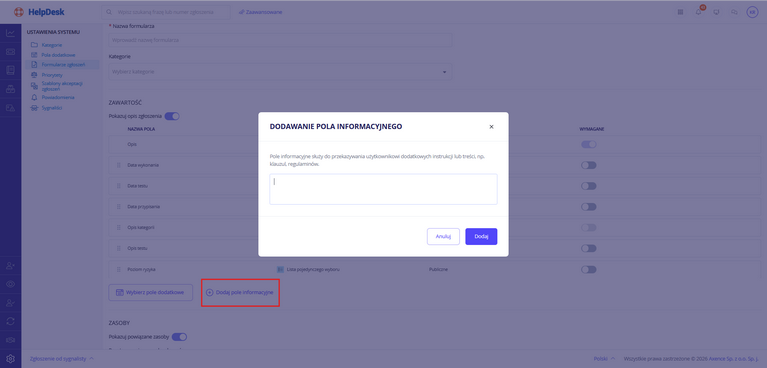Open Zaawansowane search link
767x368 pixels.
pos(260,12)
